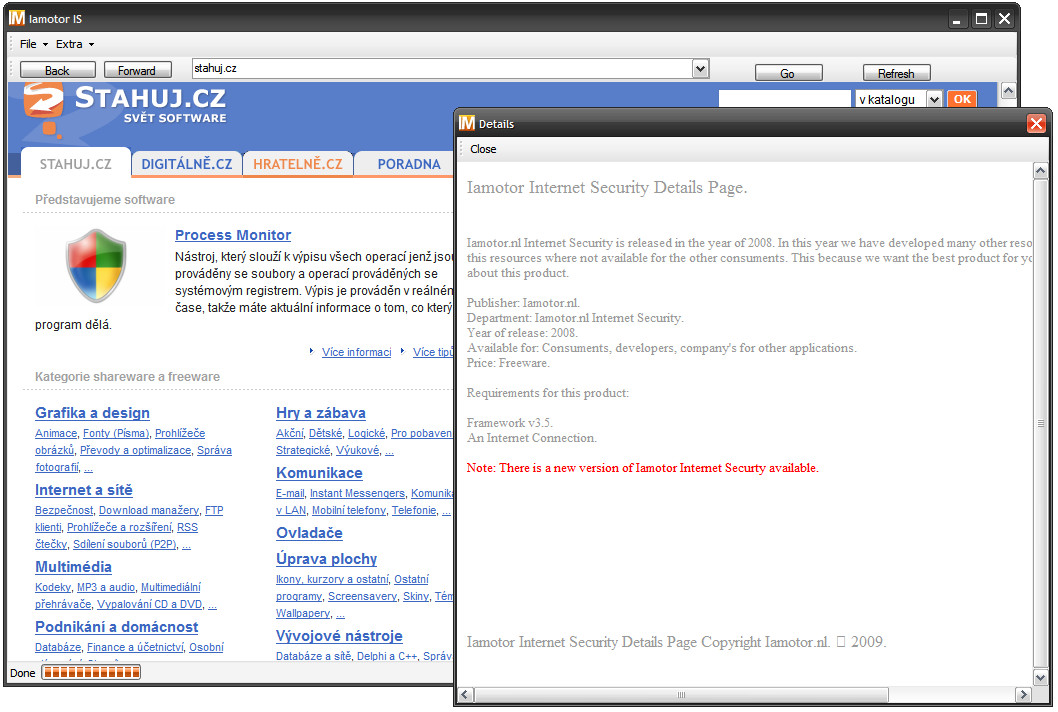Click the Logické games link
1058x712 pixels.
point(366,433)
